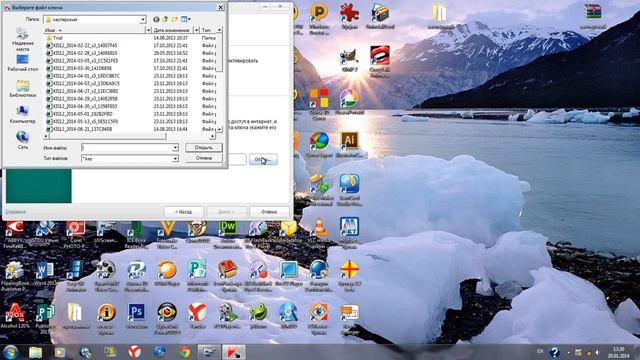Open Windows Explorer from the taskbar
This screenshot has height=360, width=640.
[36, 352]
